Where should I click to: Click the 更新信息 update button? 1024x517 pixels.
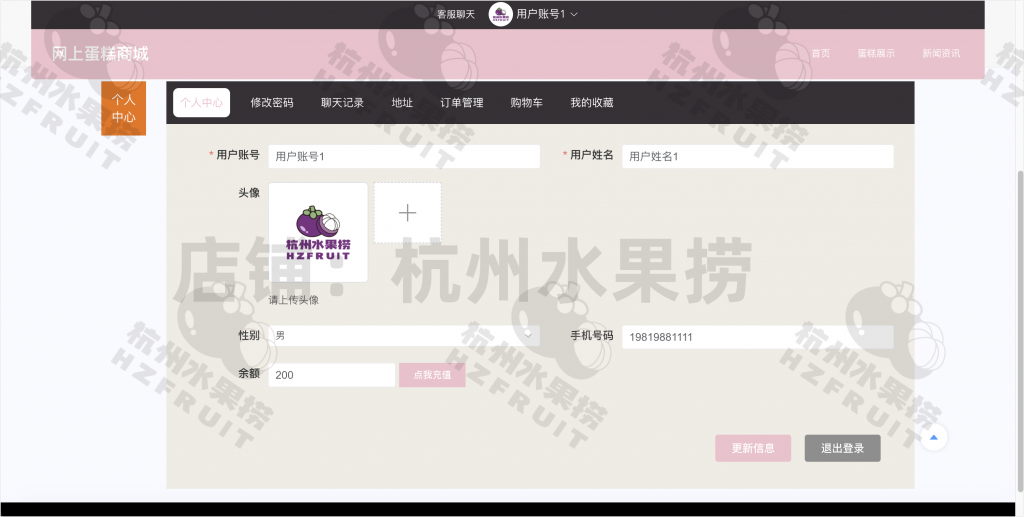coord(753,448)
